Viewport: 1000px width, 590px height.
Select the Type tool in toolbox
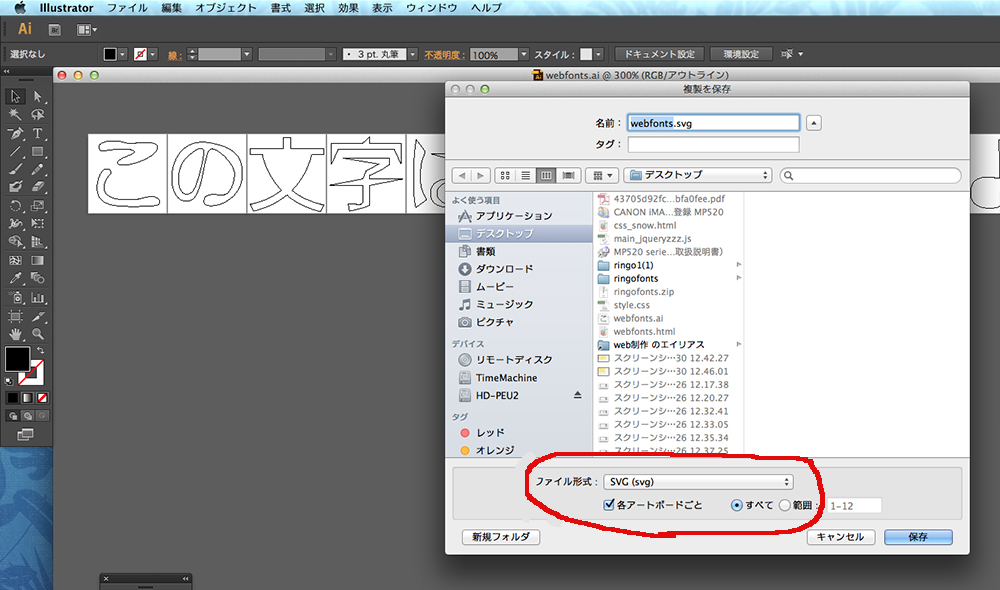tap(38, 133)
